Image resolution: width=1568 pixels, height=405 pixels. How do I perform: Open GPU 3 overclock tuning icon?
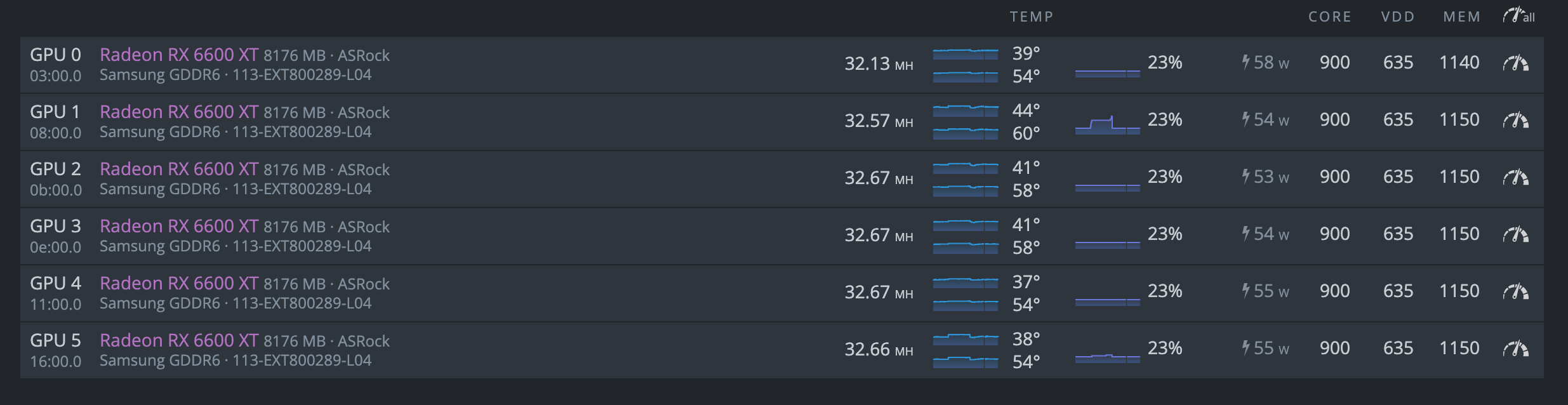[1515, 234]
